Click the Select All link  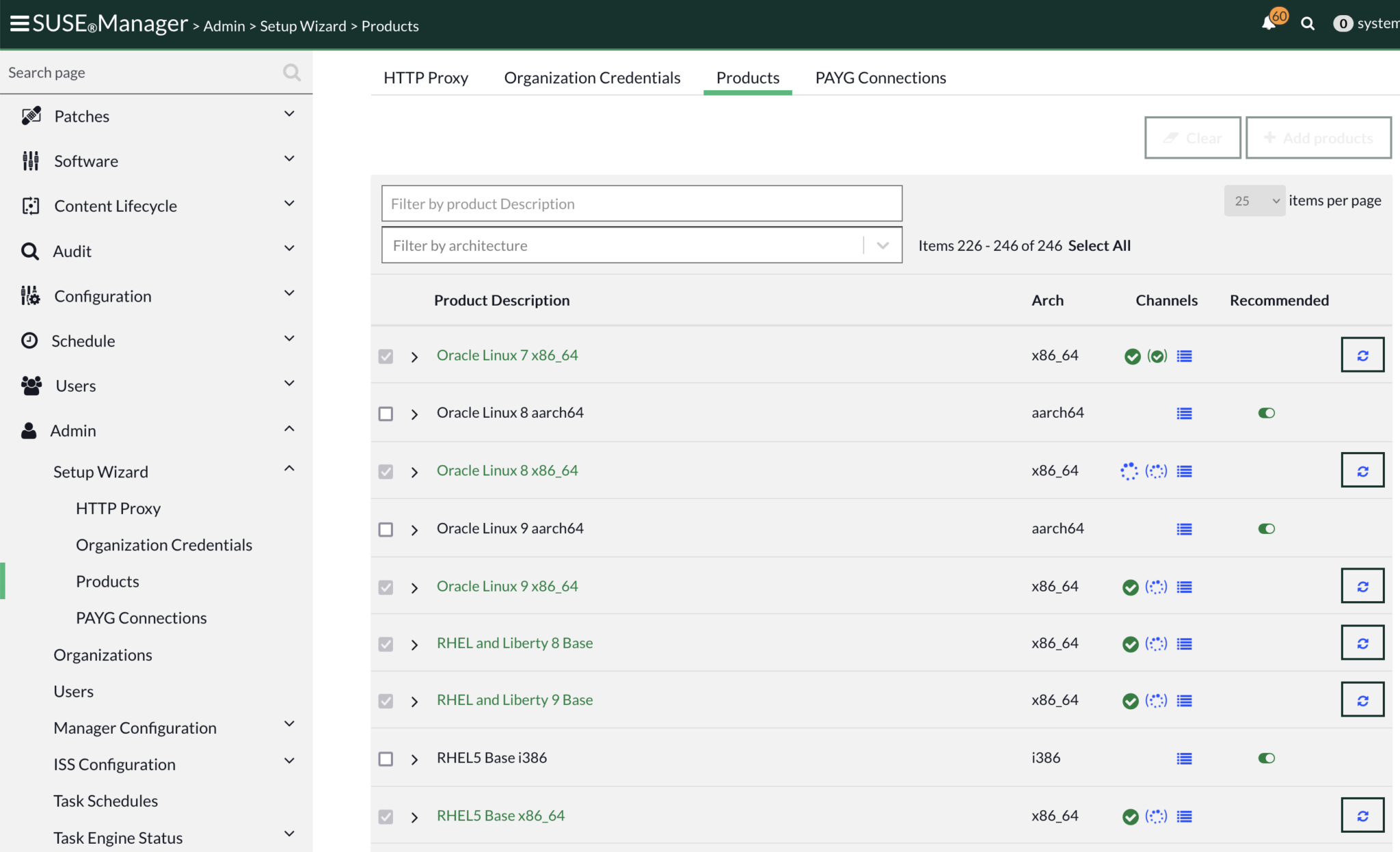tap(1099, 245)
